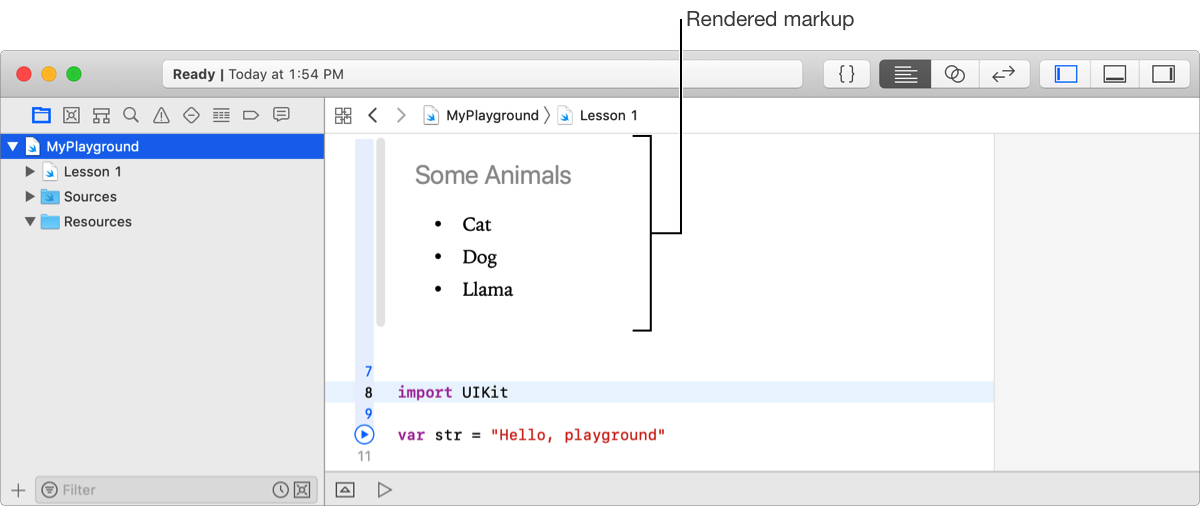
Task: Go back with the left chevron
Action: [373, 115]
